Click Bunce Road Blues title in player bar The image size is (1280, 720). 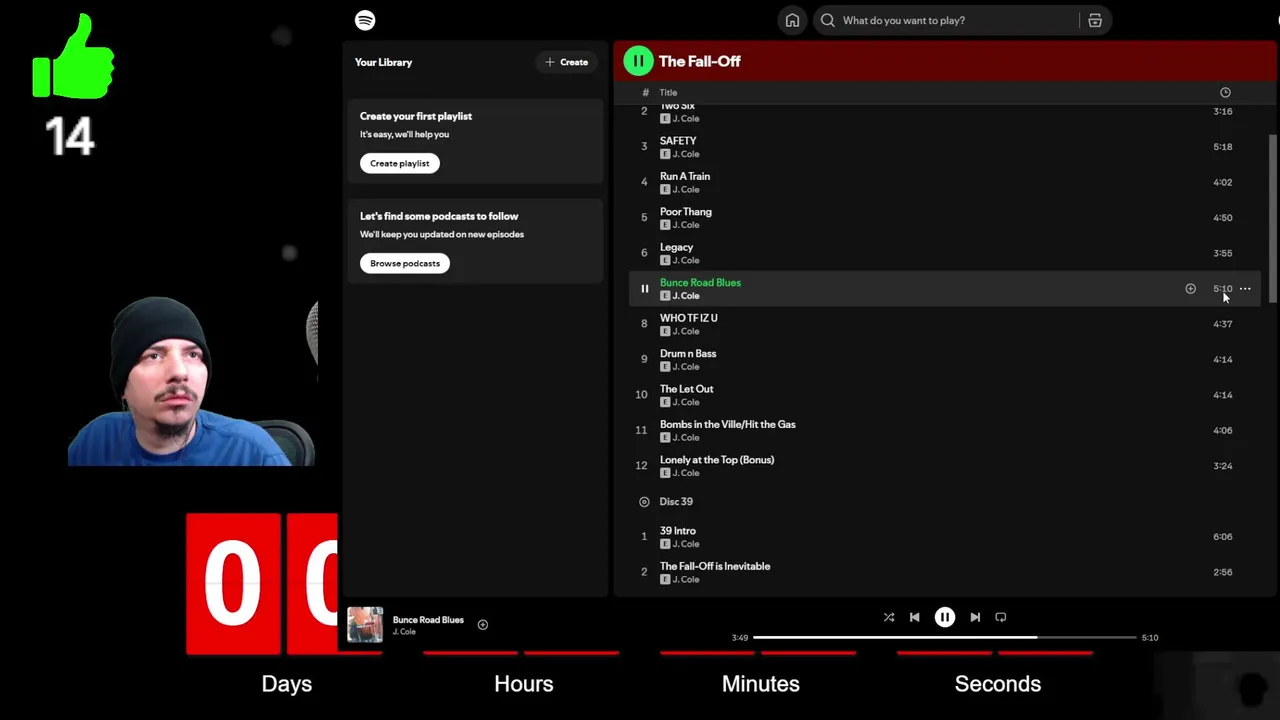point(428,620)
